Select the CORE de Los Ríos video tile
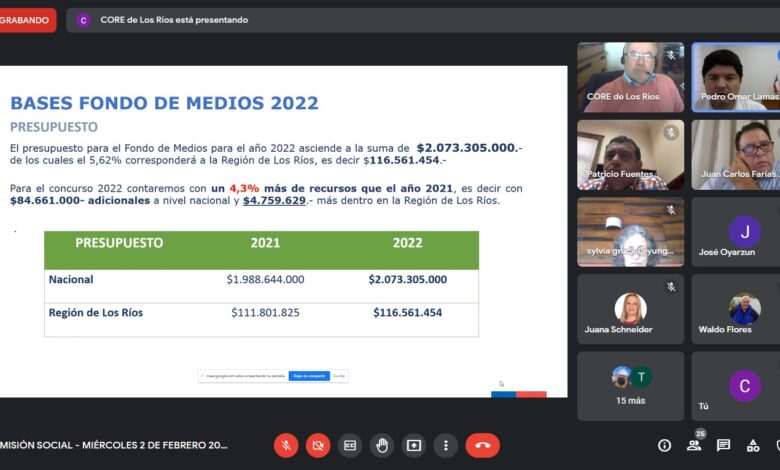 tap(630, 77)
